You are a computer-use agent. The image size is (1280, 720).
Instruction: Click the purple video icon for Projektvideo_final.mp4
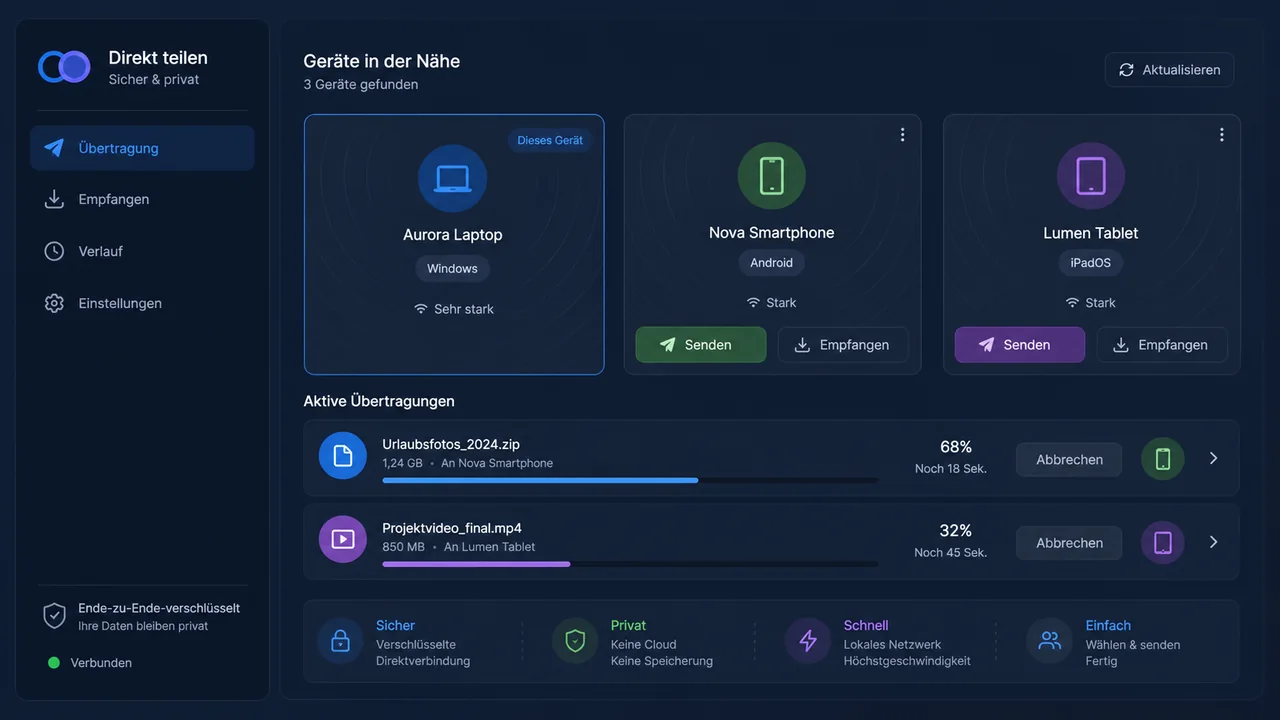[343, 540]
